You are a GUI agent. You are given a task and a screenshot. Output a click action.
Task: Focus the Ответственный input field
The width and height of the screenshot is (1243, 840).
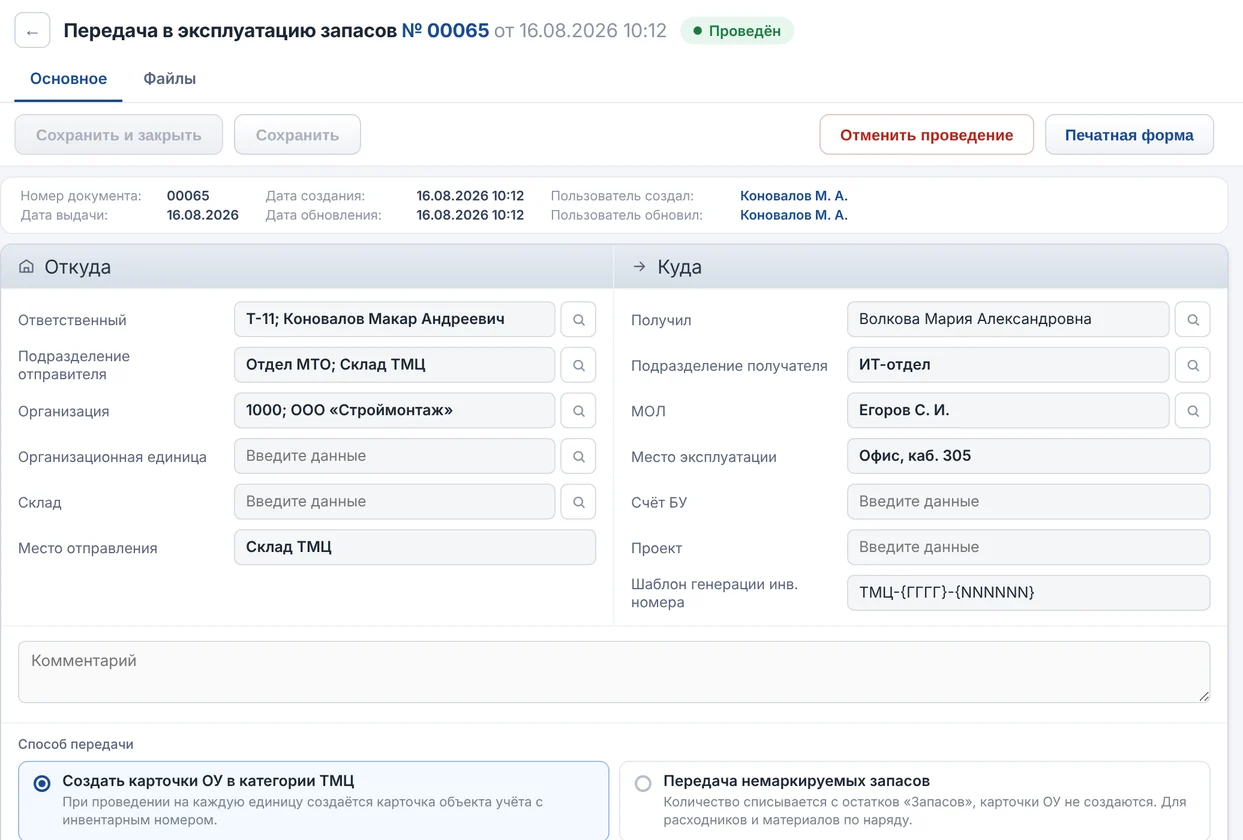[394, 320]
